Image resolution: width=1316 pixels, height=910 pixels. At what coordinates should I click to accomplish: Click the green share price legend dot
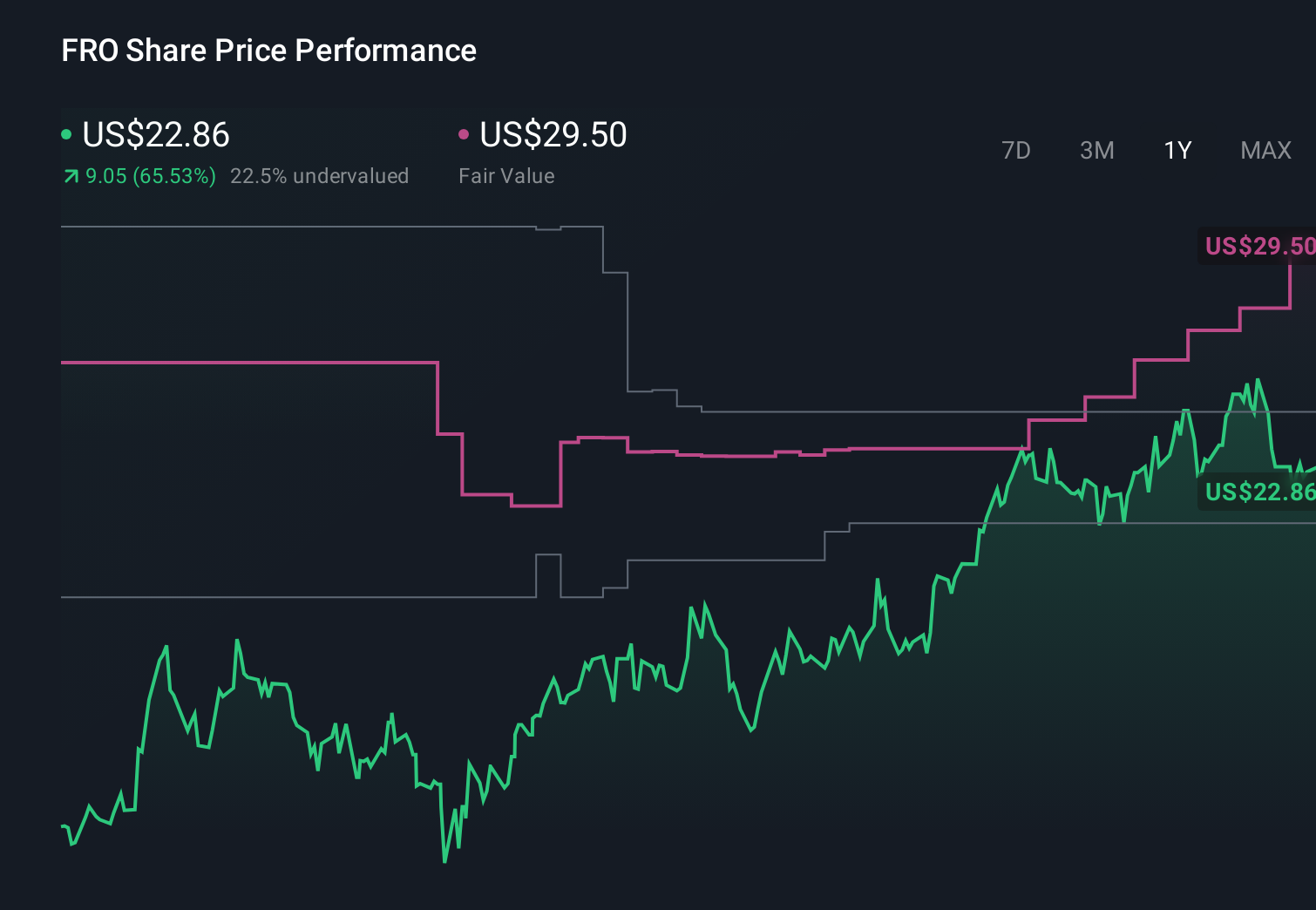point(65,134)
